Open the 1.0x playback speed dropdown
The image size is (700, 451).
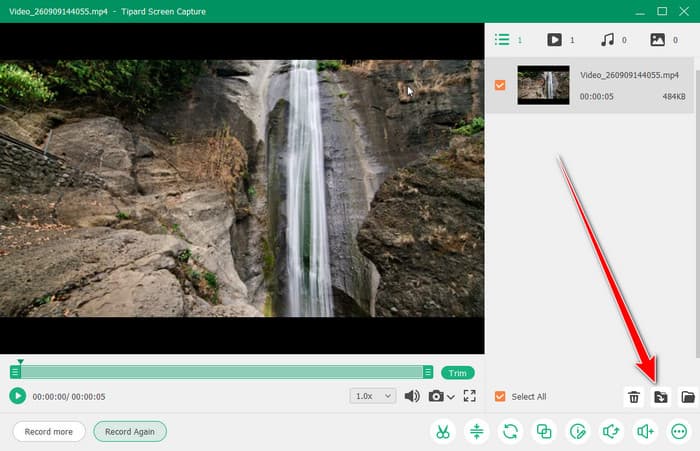coord(373,396)
